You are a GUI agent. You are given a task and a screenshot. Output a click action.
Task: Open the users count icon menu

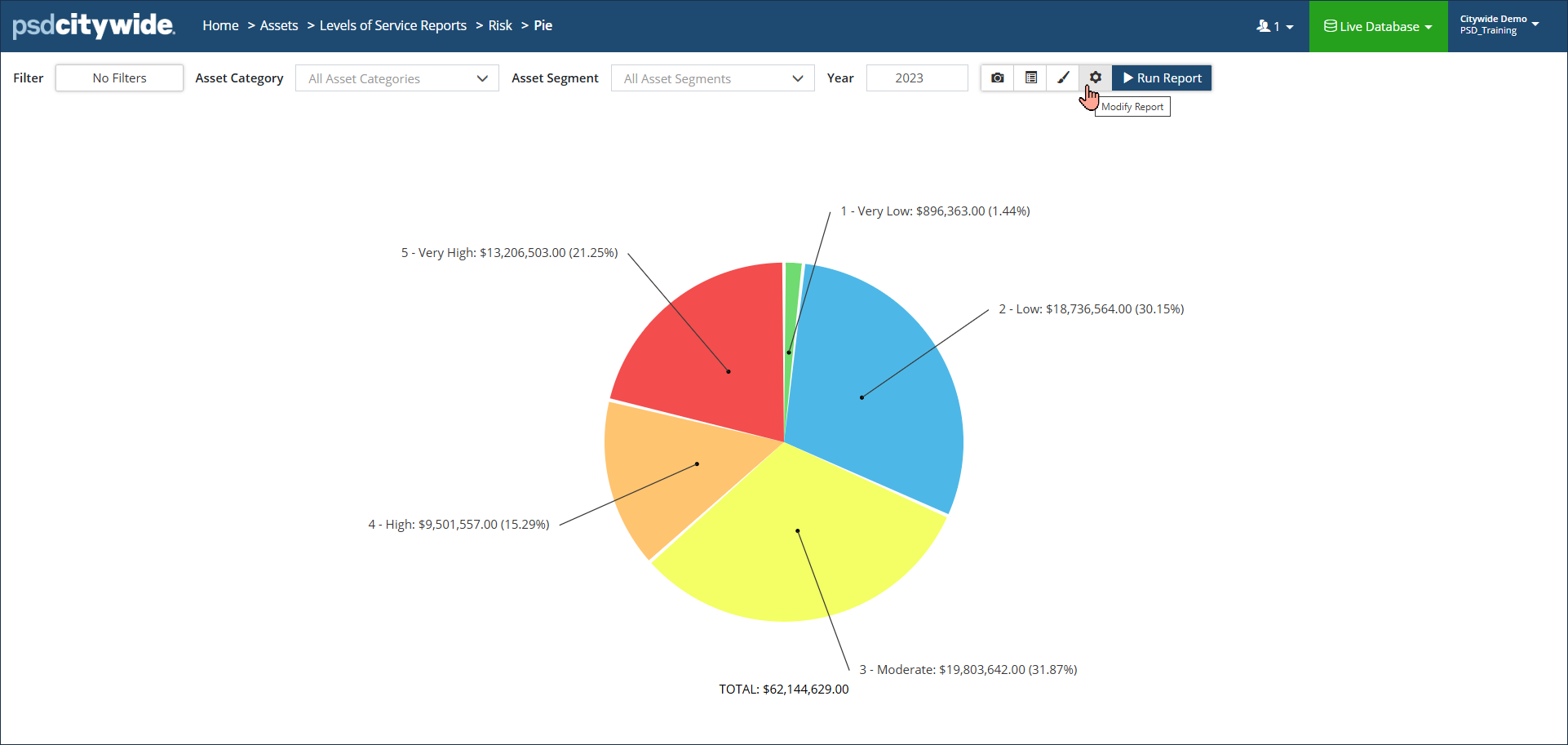click(x=1275, y=26)
